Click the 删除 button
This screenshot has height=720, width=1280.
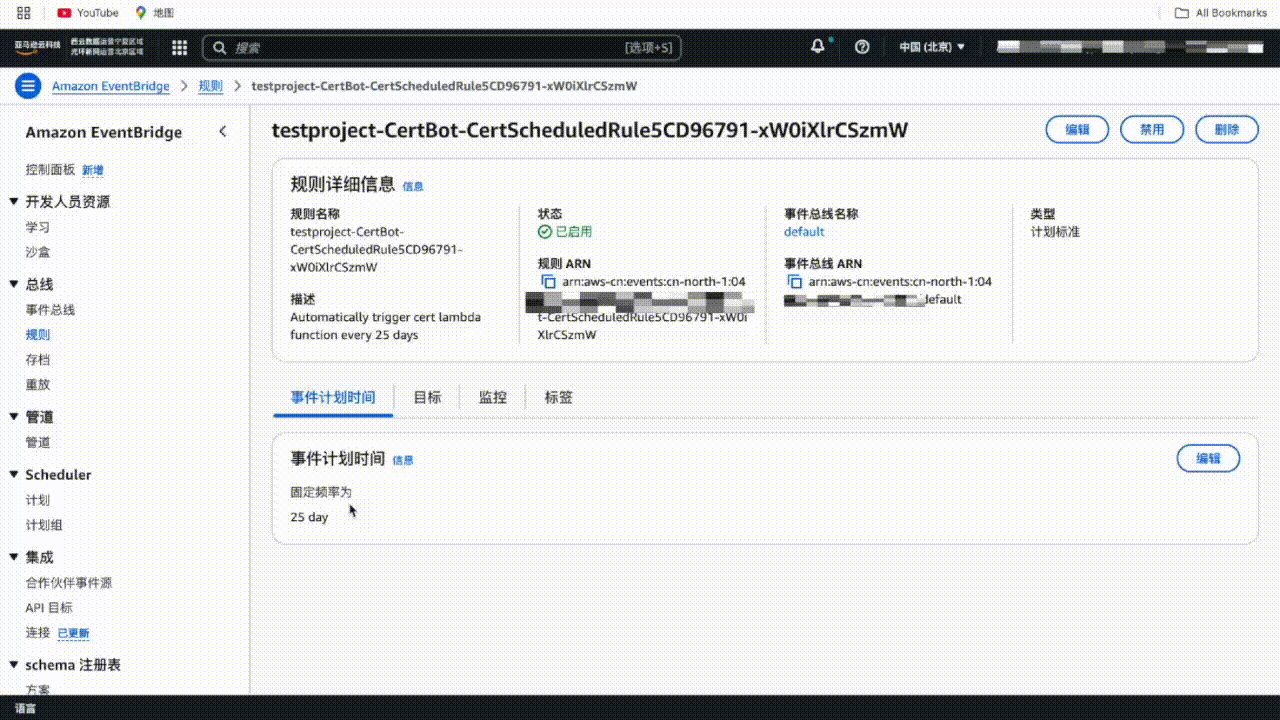1227,129
